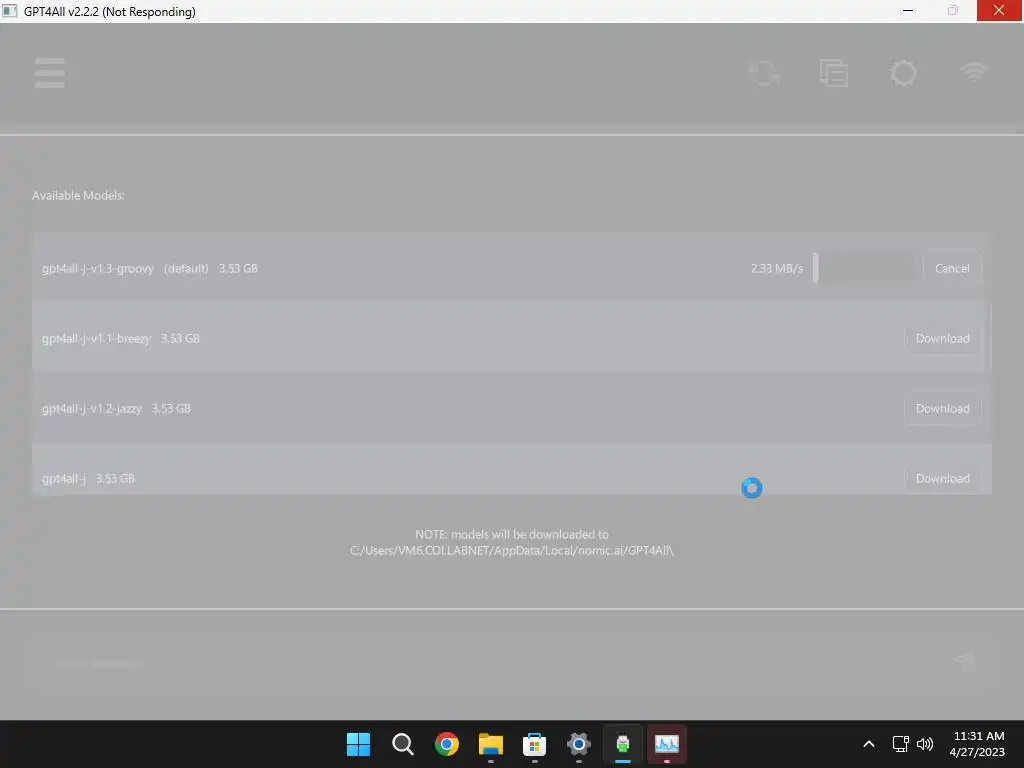Switch to GPT4All taskbar icon

(x=622, y=744)
